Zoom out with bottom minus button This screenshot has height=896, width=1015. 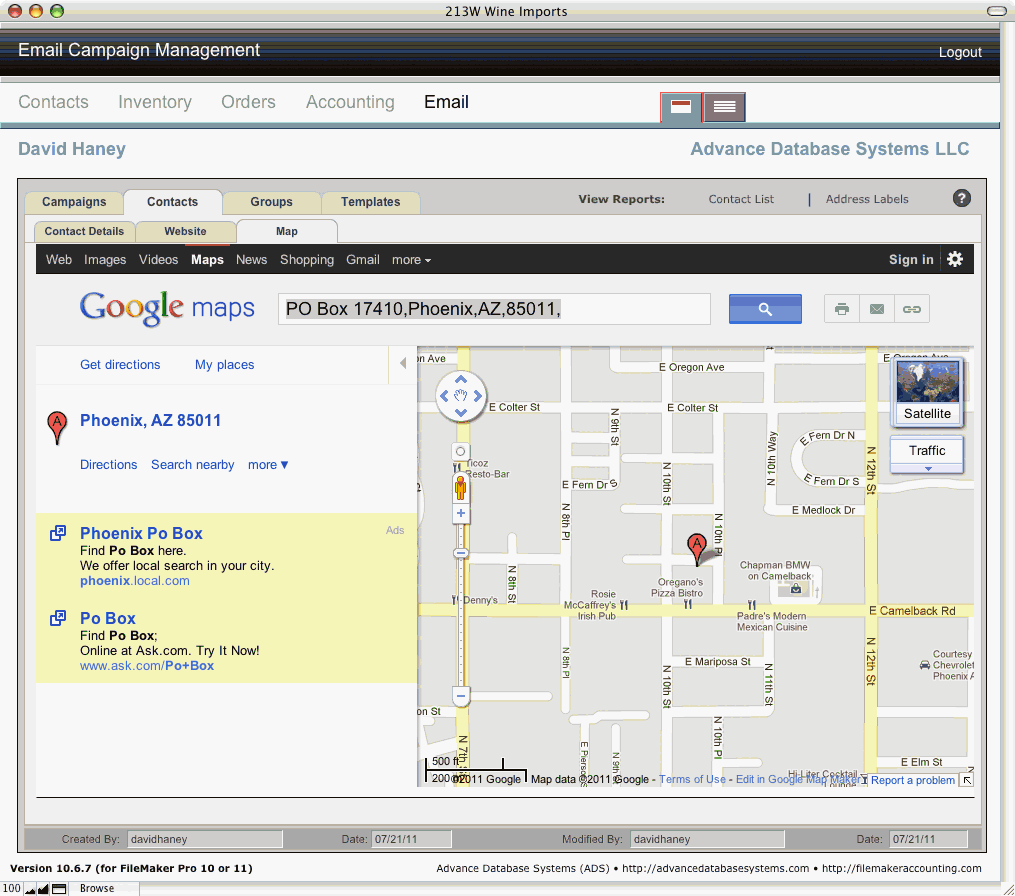point(460,697)
